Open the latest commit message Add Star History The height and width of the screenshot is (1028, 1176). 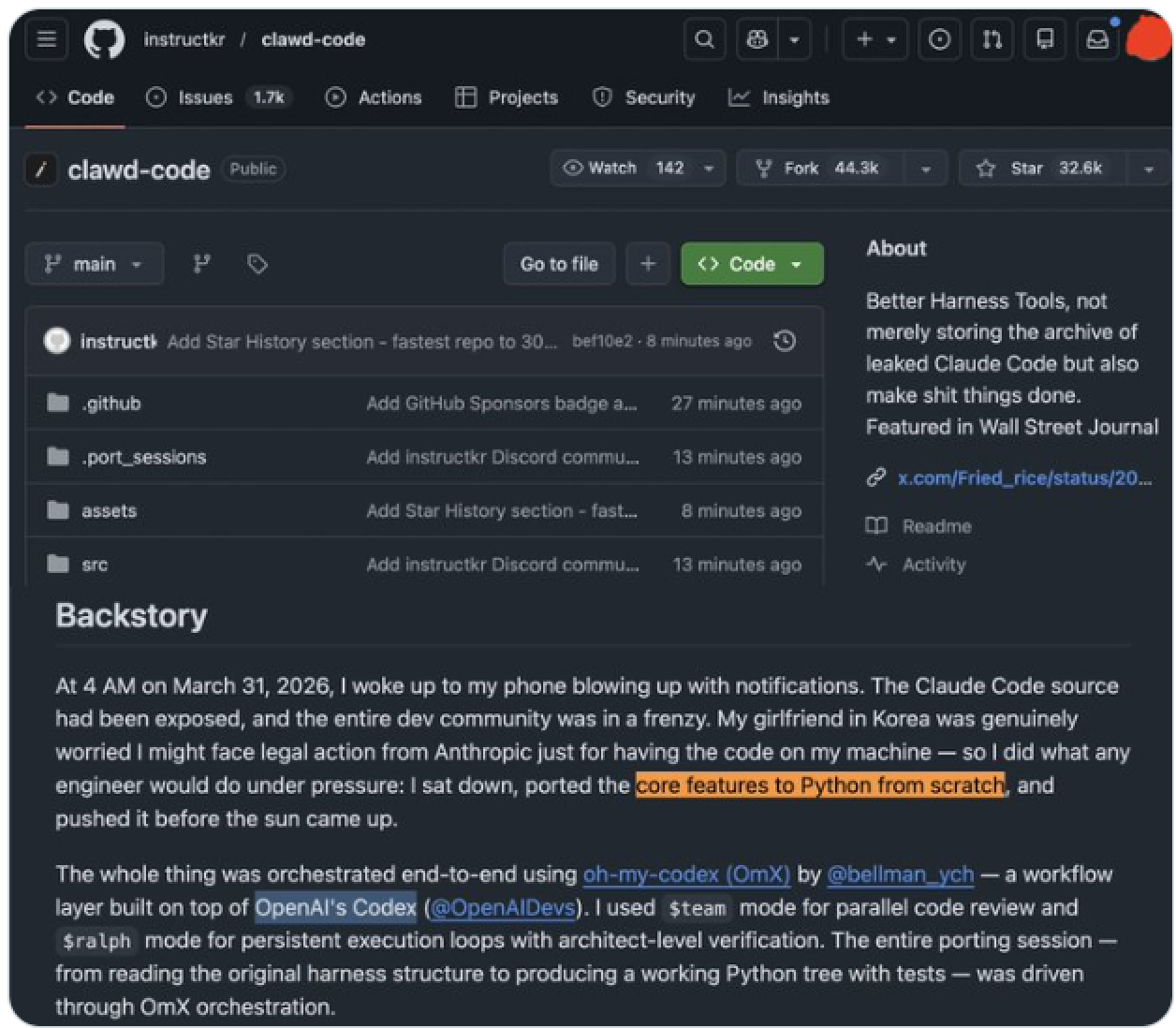pos(361,342)
